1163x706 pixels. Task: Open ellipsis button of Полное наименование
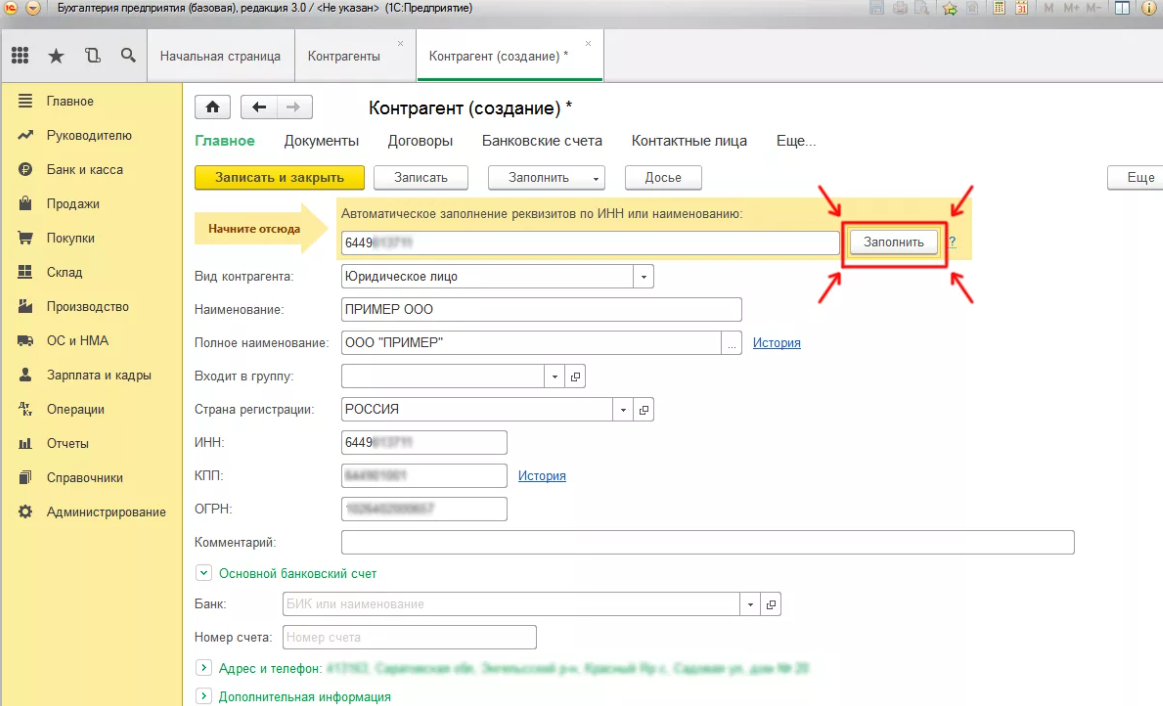[x=732, y=343]
